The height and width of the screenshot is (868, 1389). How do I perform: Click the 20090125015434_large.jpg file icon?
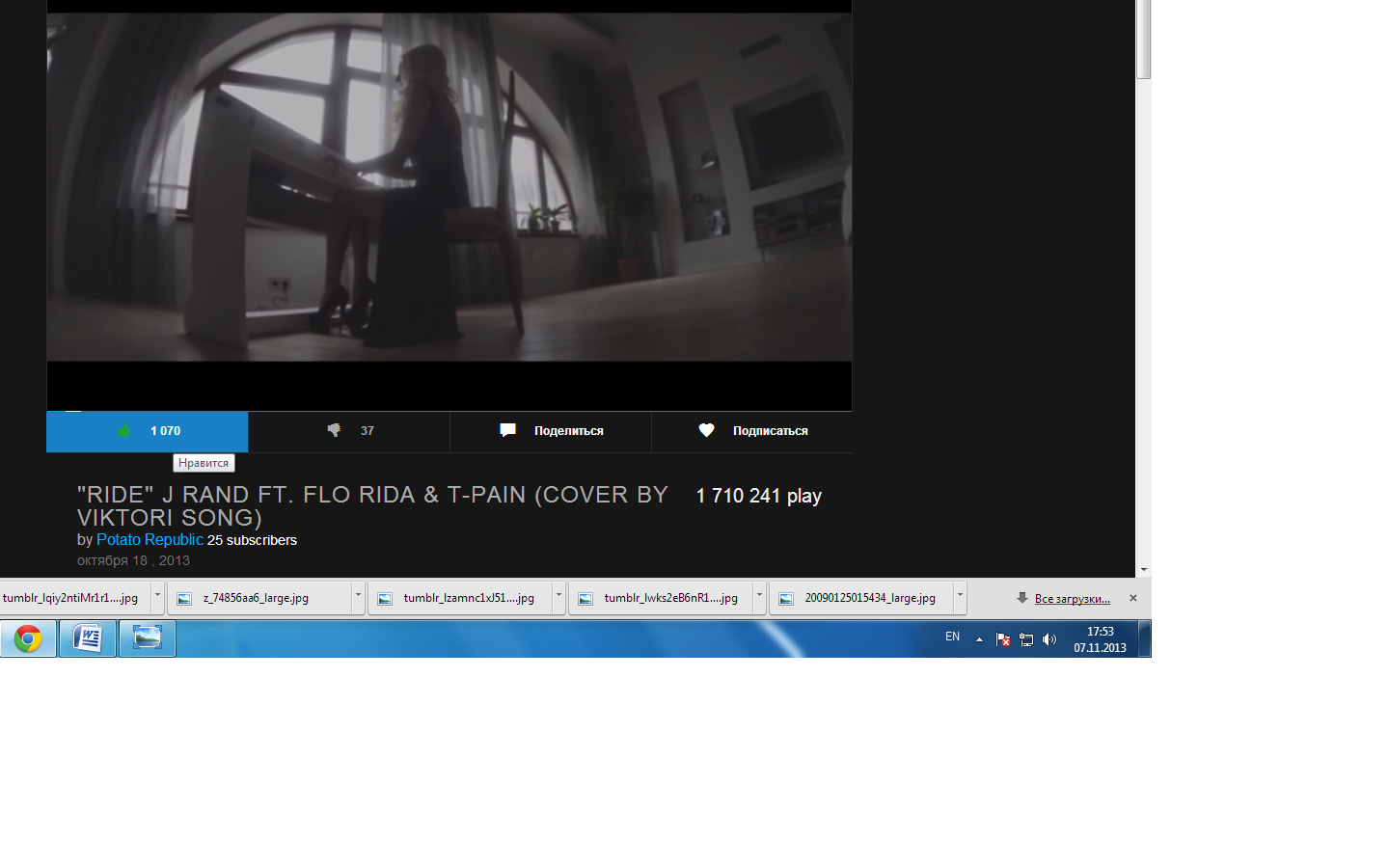click(x=786, y=599)
